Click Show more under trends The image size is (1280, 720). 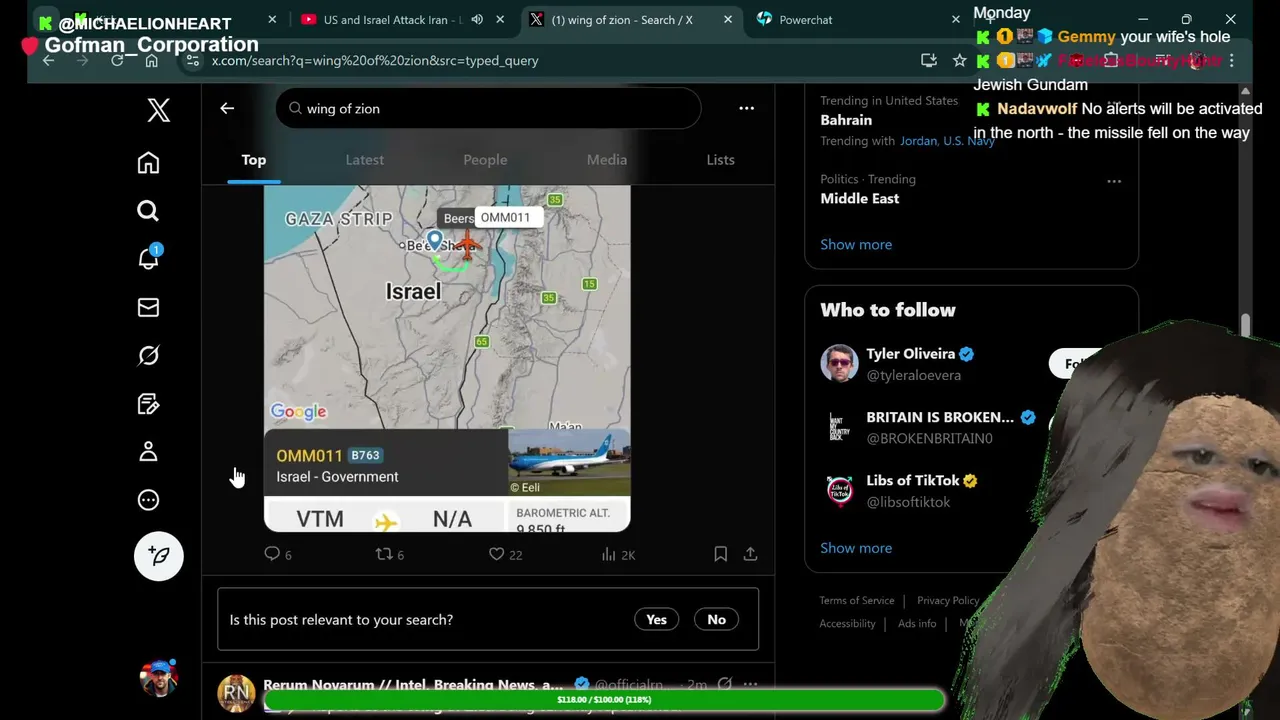point(856,244)
